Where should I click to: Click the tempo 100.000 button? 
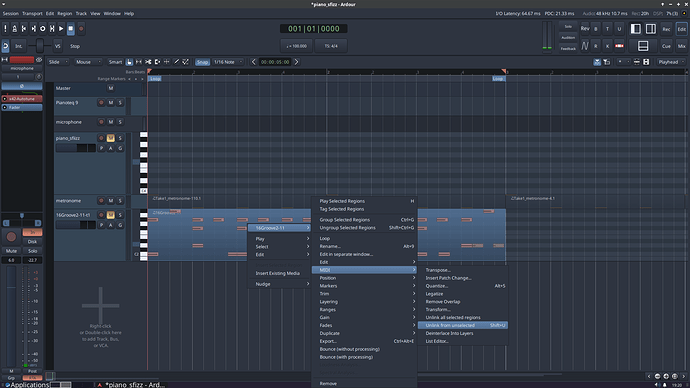pos(297,46)
